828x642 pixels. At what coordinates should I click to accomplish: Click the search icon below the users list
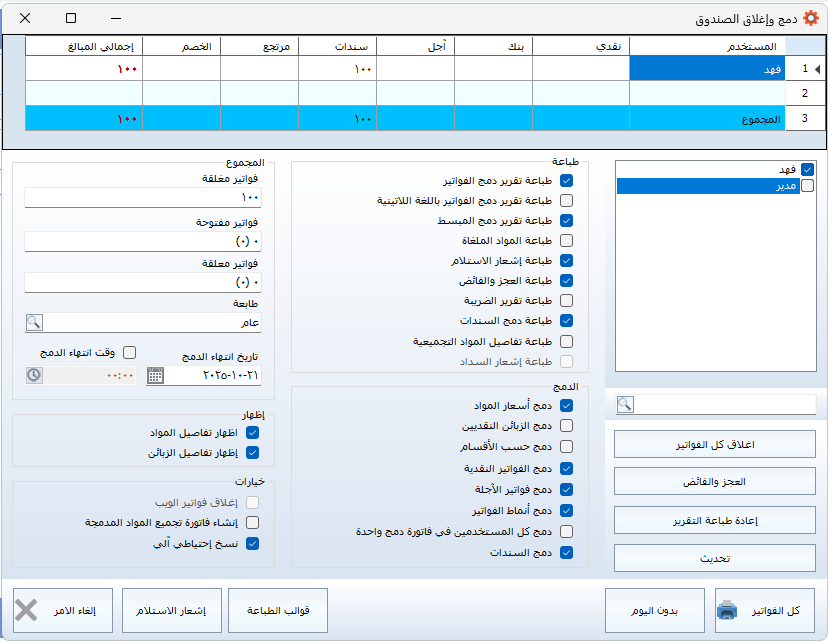point(626,404)
